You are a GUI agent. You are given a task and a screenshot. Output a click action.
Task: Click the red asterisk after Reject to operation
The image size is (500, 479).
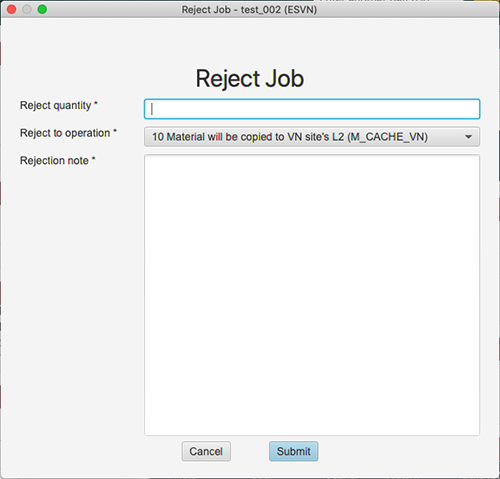115,131
